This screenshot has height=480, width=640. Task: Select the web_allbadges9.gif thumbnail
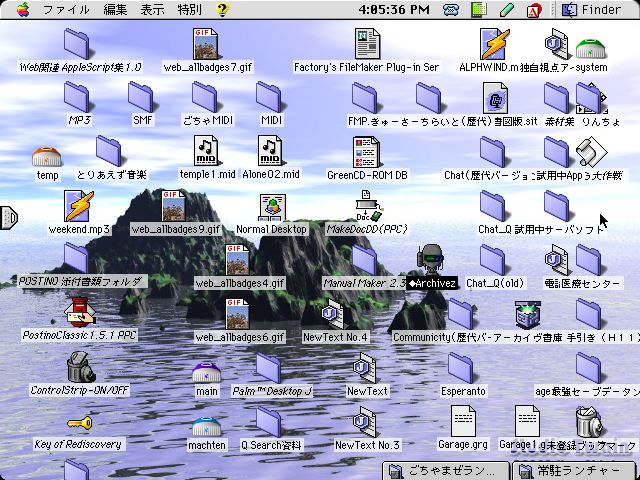click(x=176, y=206)
